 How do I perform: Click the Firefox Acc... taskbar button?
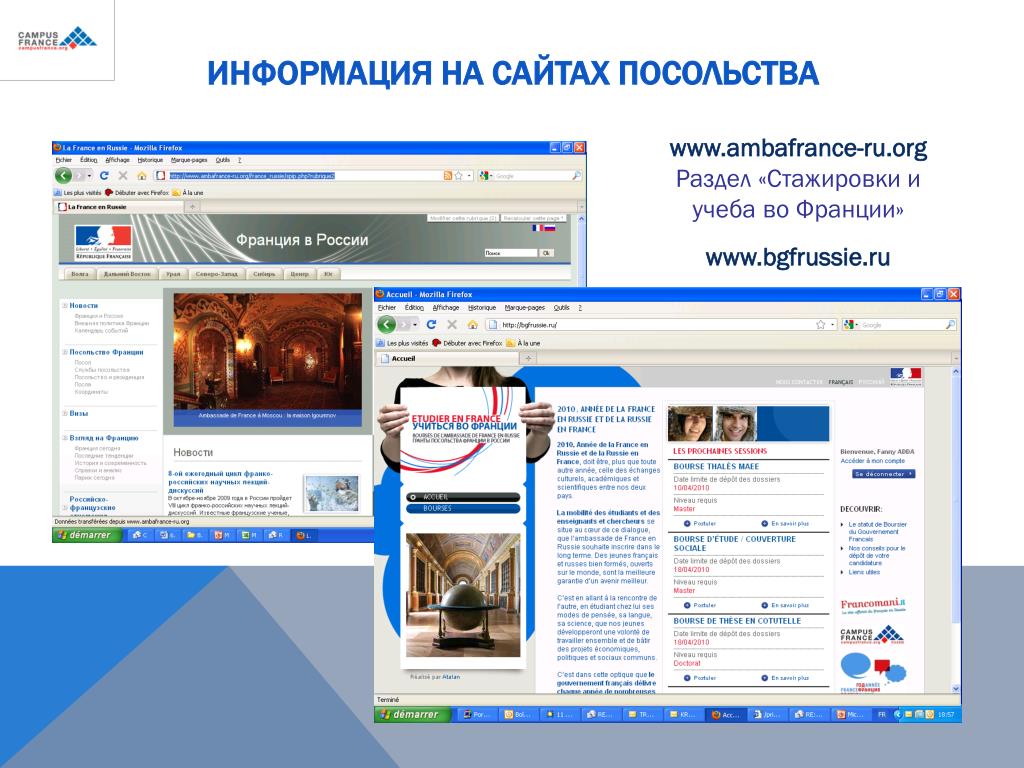point(725,714)
